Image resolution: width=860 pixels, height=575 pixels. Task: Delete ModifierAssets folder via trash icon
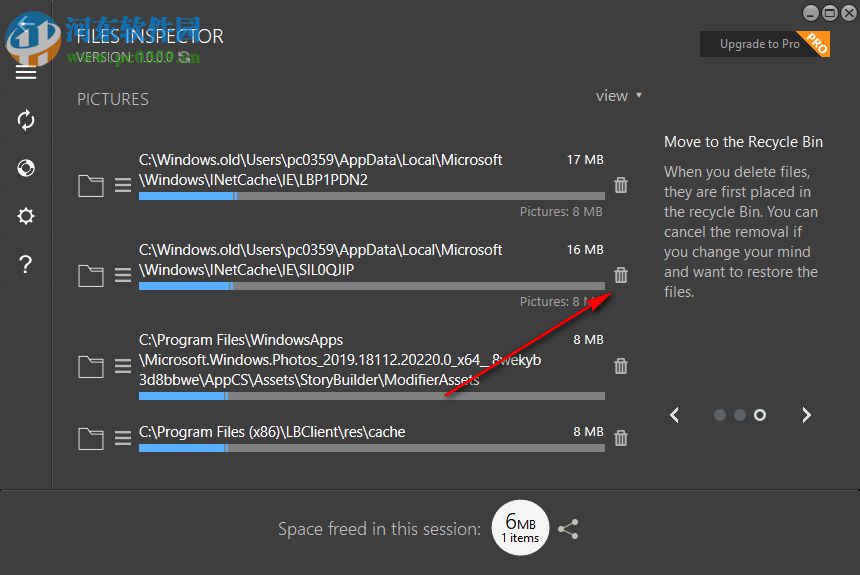(621, 366)
